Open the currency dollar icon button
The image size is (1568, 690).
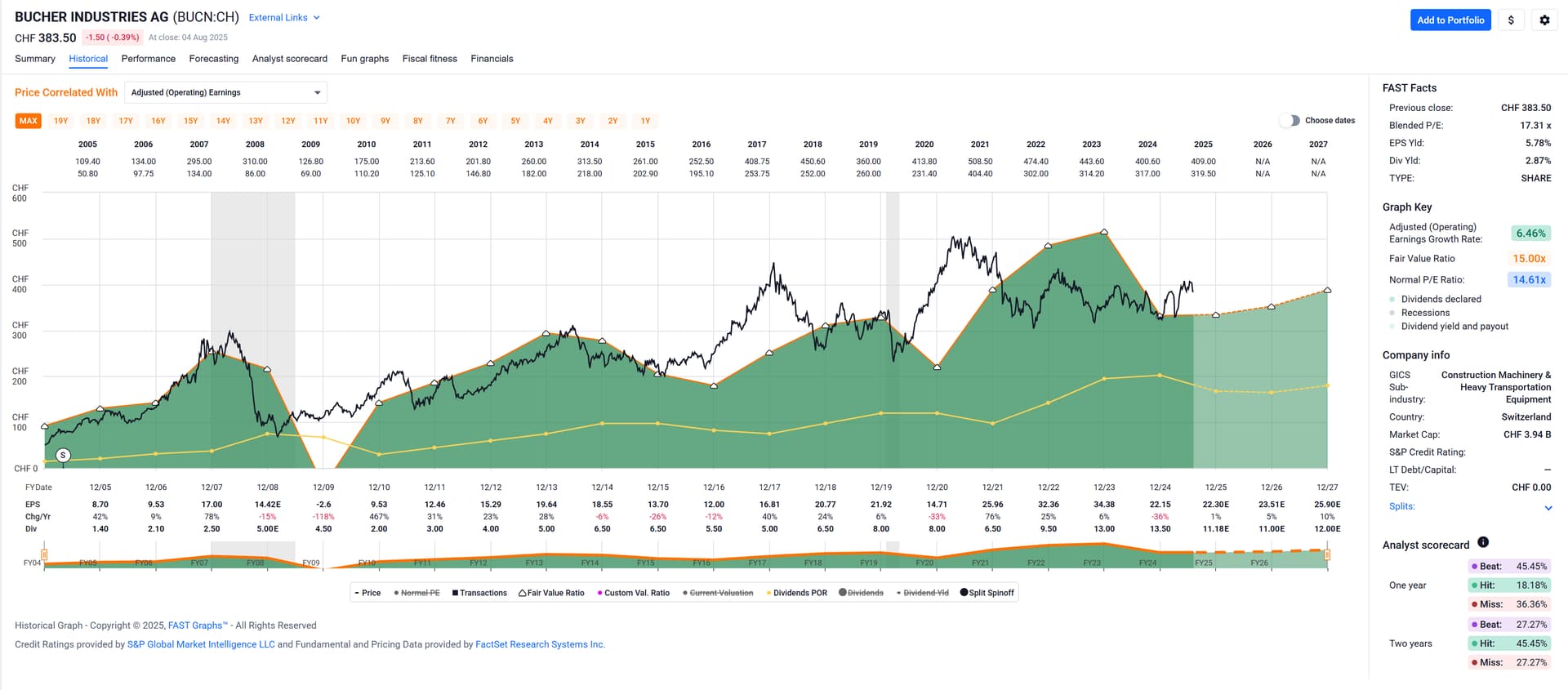tap(1511, 20)
